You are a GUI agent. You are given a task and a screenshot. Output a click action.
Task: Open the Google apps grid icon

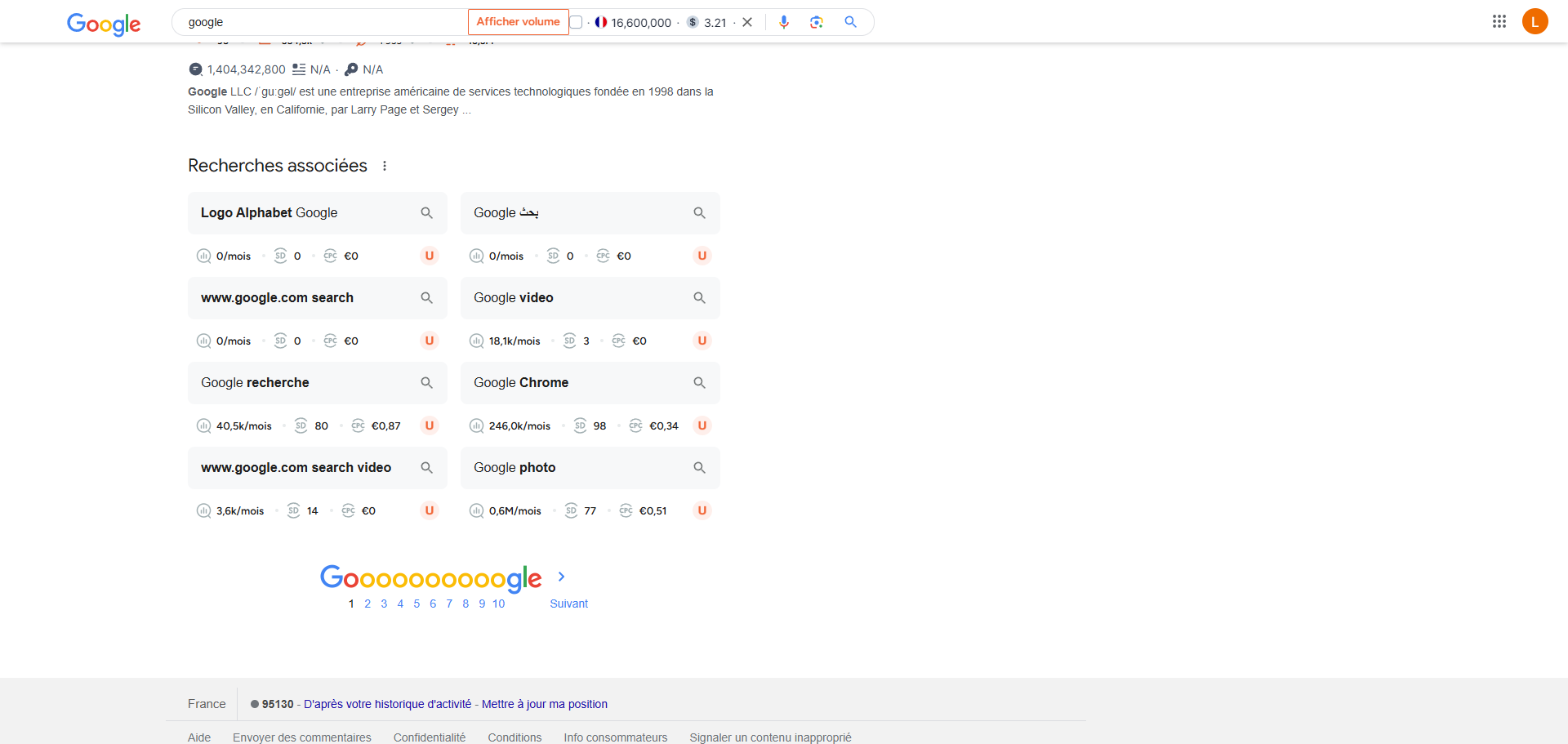pos(1499,21)
